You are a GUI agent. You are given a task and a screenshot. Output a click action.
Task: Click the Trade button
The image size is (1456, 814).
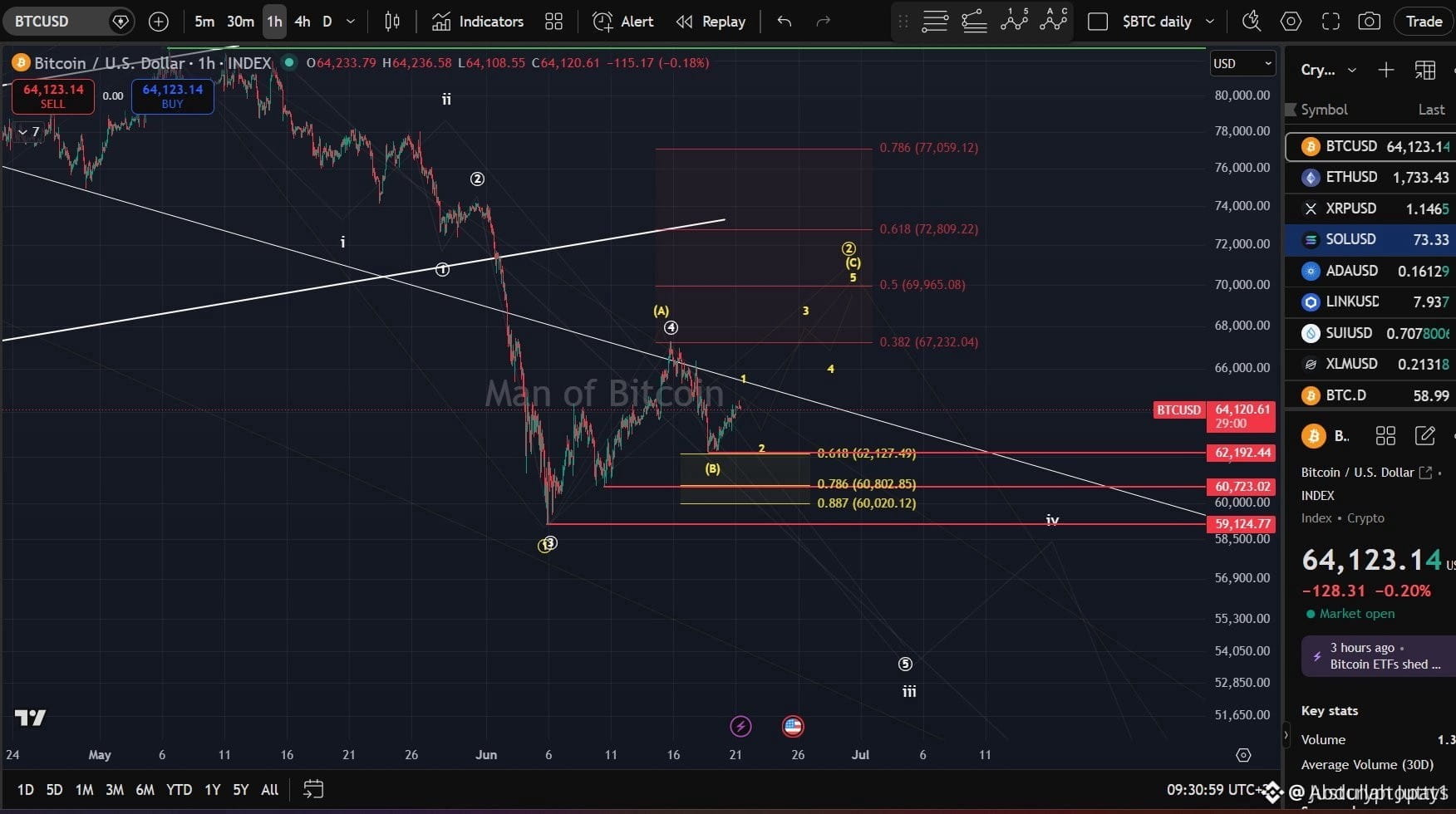[x=1424, y=22]
